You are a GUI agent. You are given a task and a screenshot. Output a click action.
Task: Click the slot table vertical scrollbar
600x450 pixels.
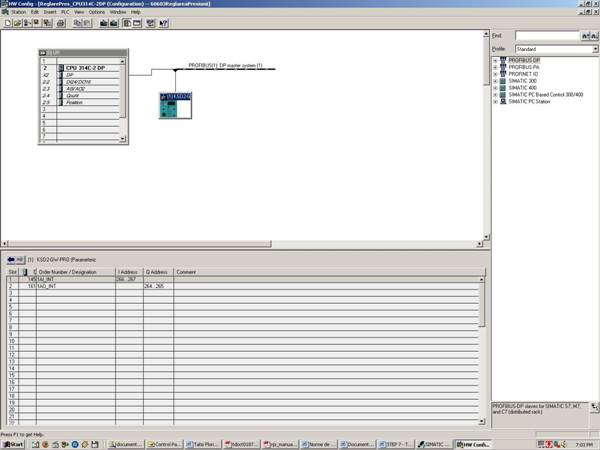482,305
